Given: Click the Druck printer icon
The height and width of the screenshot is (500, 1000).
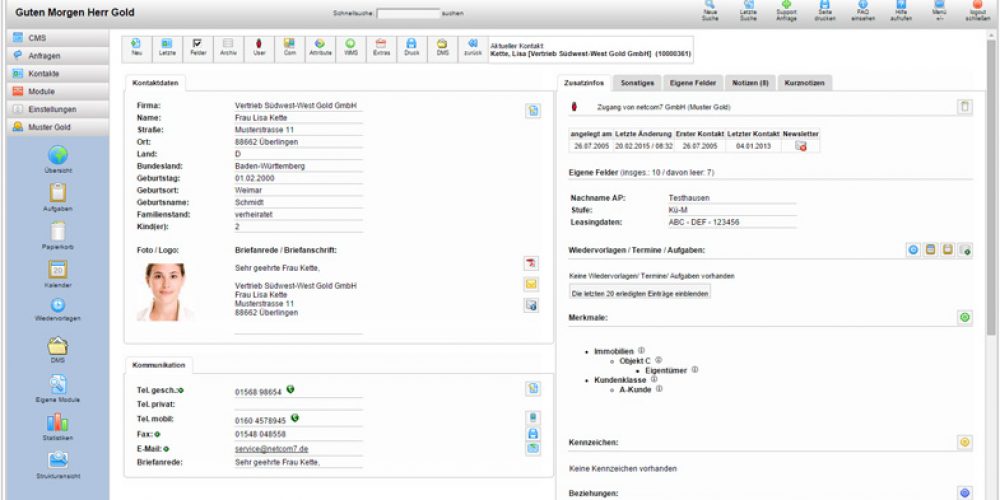Looking at the screenshot, I should pyautogui.click(x=410, y=46).
